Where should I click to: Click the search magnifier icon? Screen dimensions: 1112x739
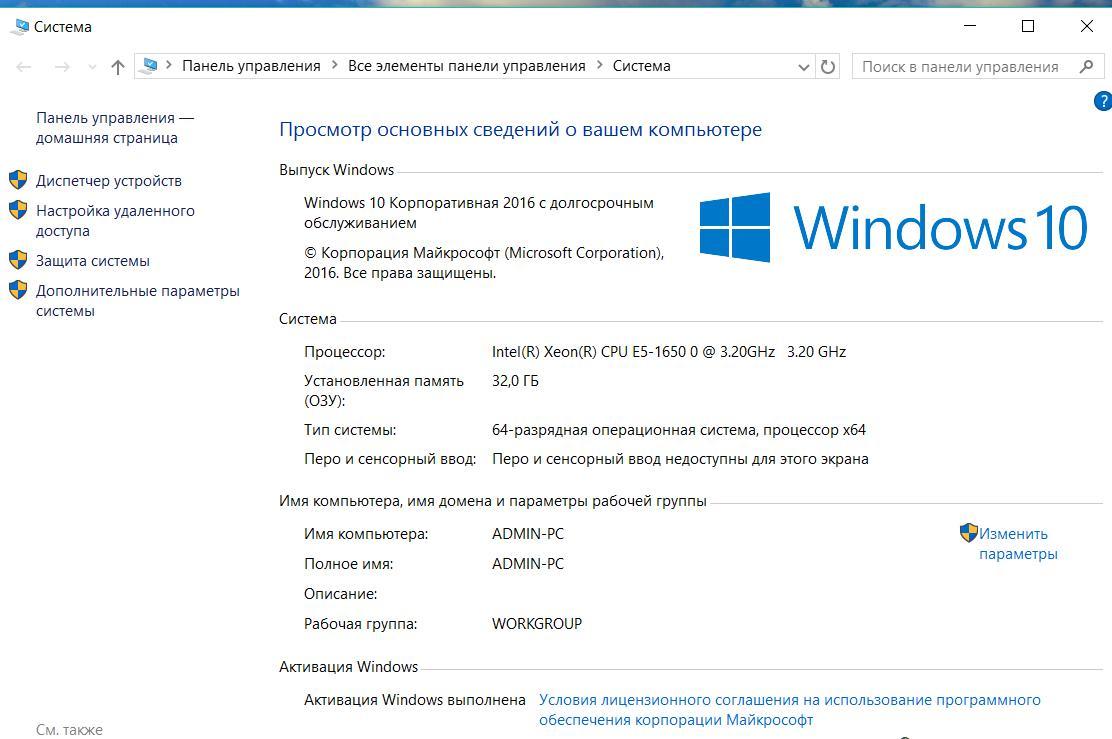(x=1086, y=67)
